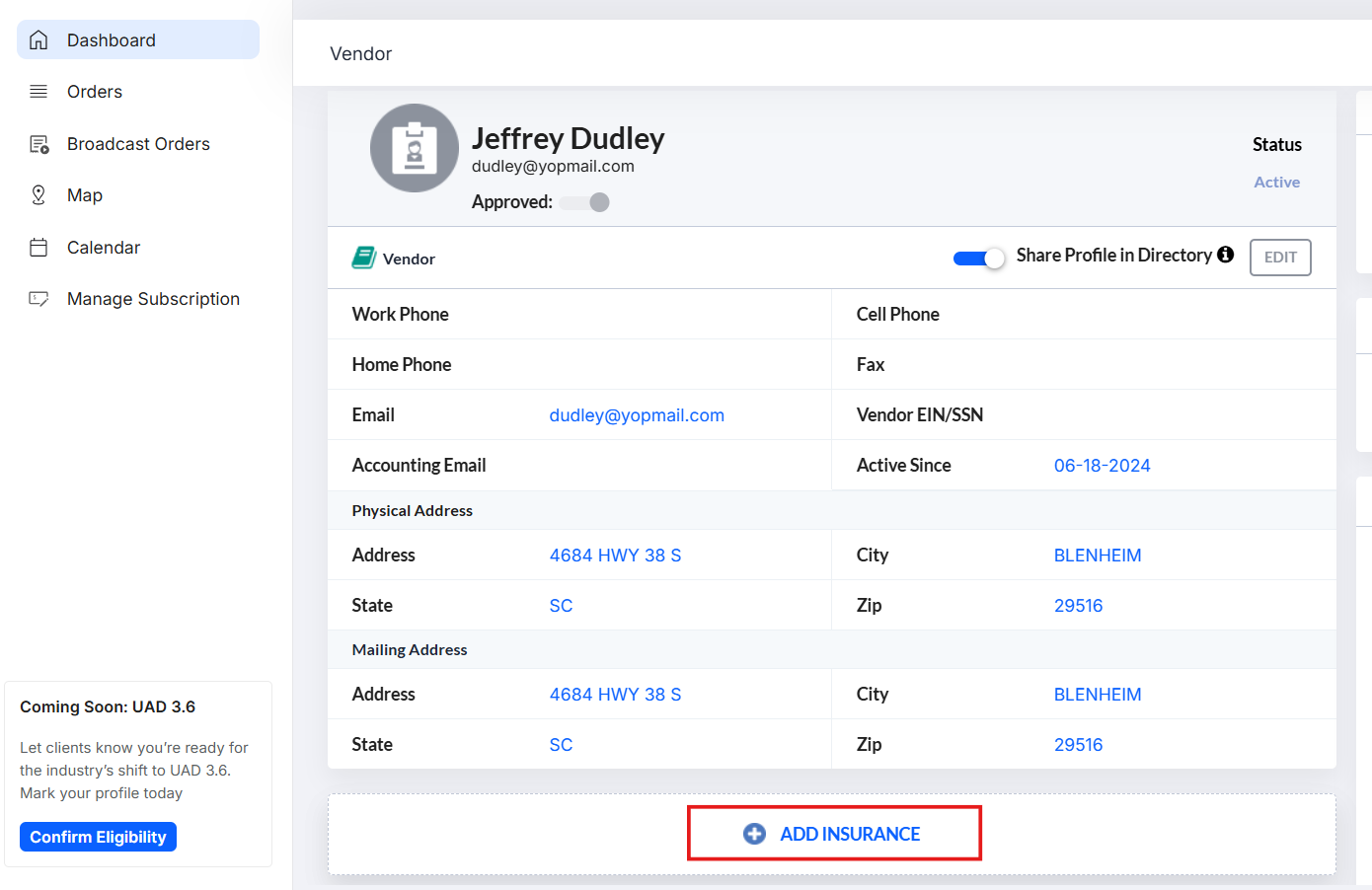The height and width of the screenshot is (890, 1372).
Task: Click the Dashboard home icon
Action: [38, 40]
